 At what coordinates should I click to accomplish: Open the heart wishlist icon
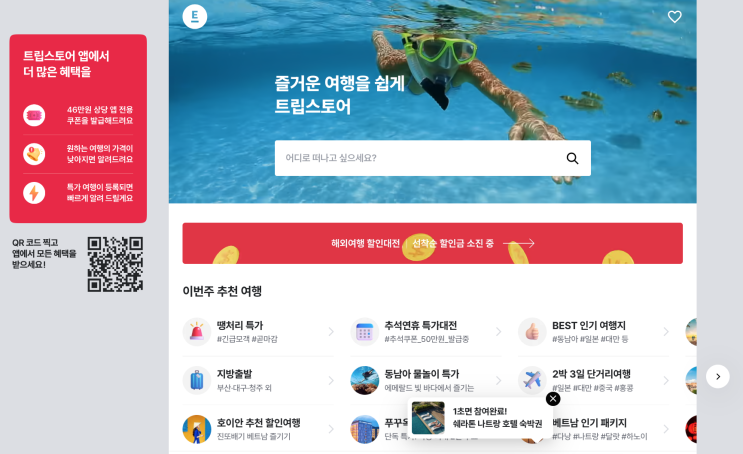674,17
